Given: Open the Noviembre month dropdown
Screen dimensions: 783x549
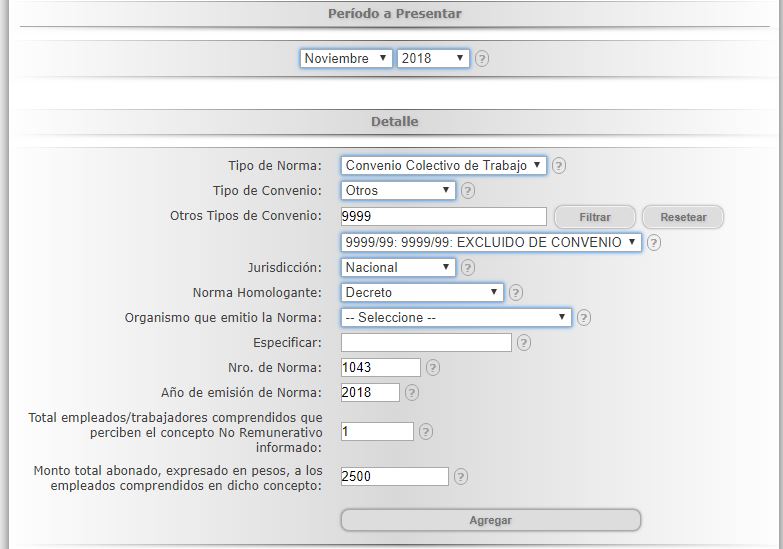Looking at the screenshot, I should click(346, 59).
